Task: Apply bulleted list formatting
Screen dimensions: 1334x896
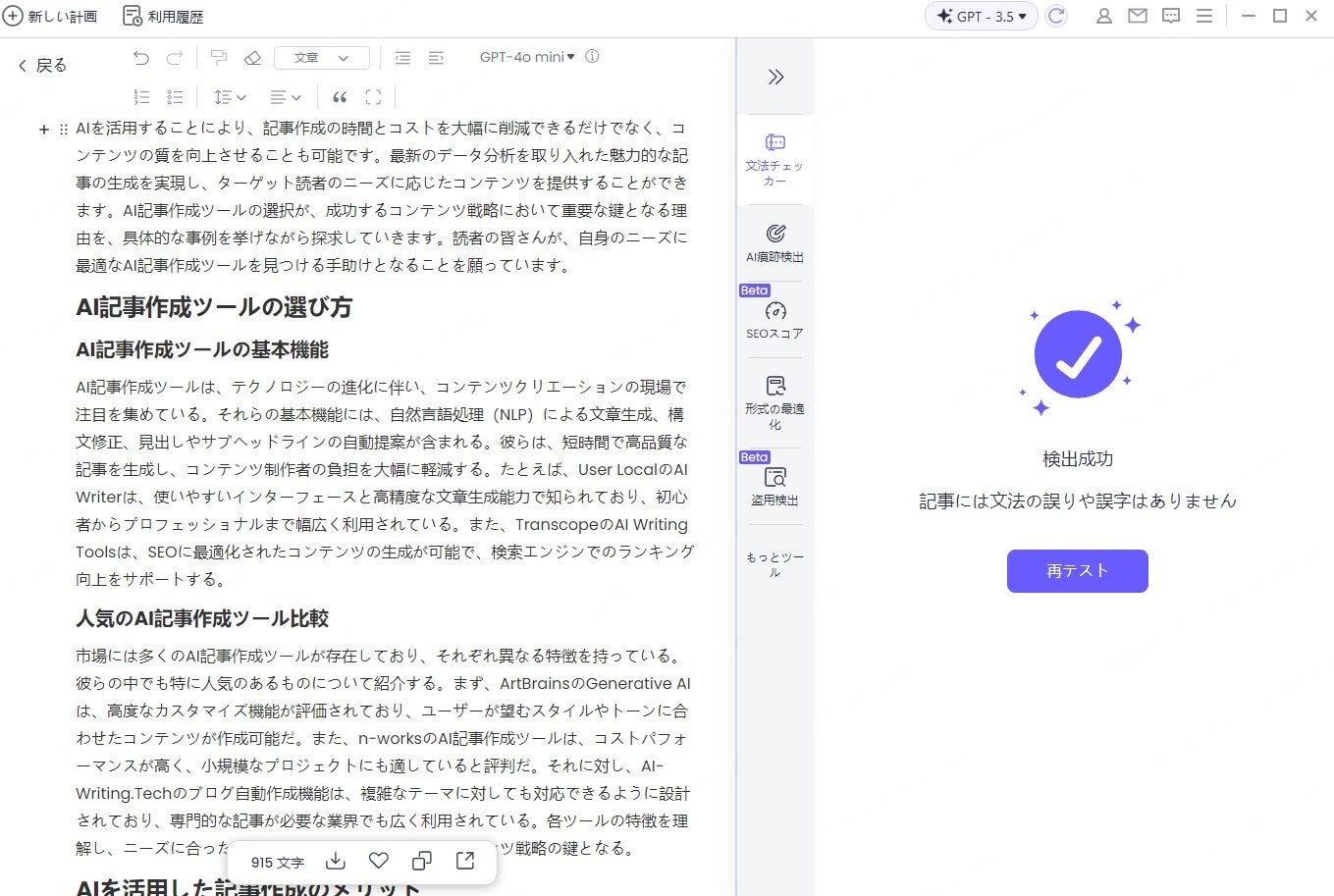Action: (x=175, y=97)
